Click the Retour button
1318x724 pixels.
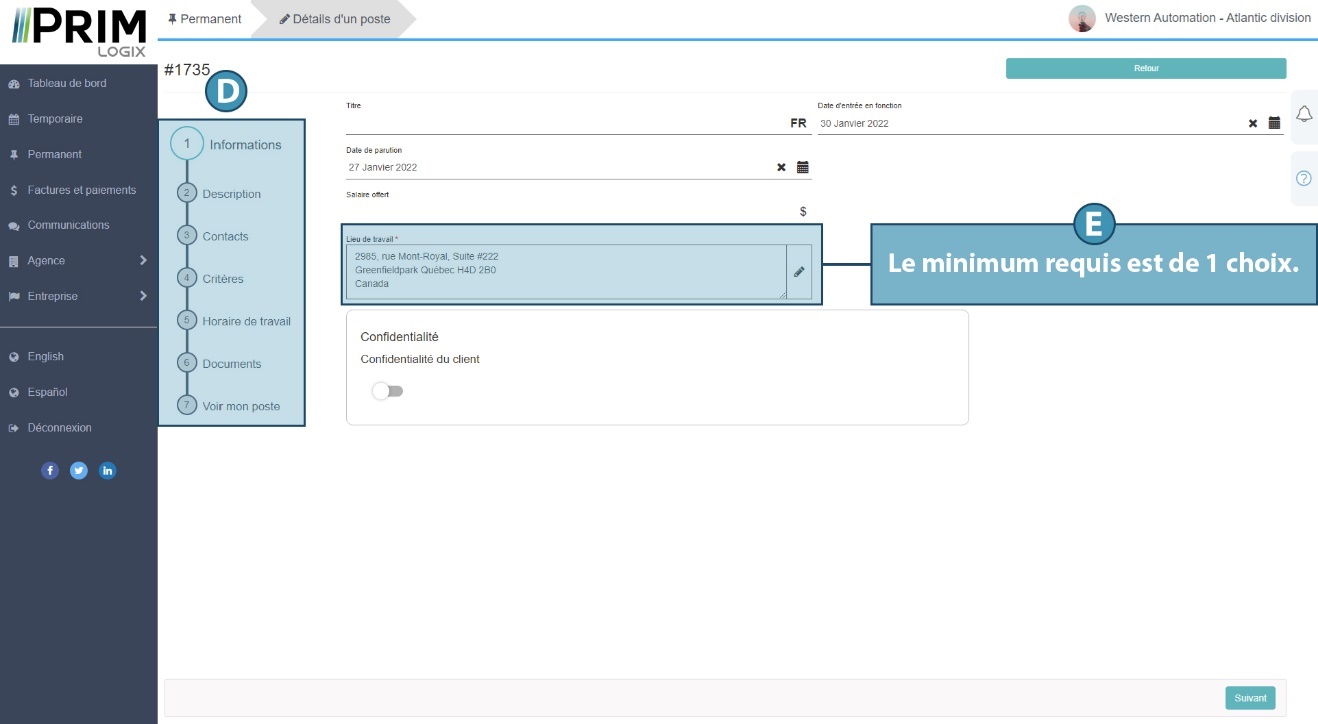1145,68
